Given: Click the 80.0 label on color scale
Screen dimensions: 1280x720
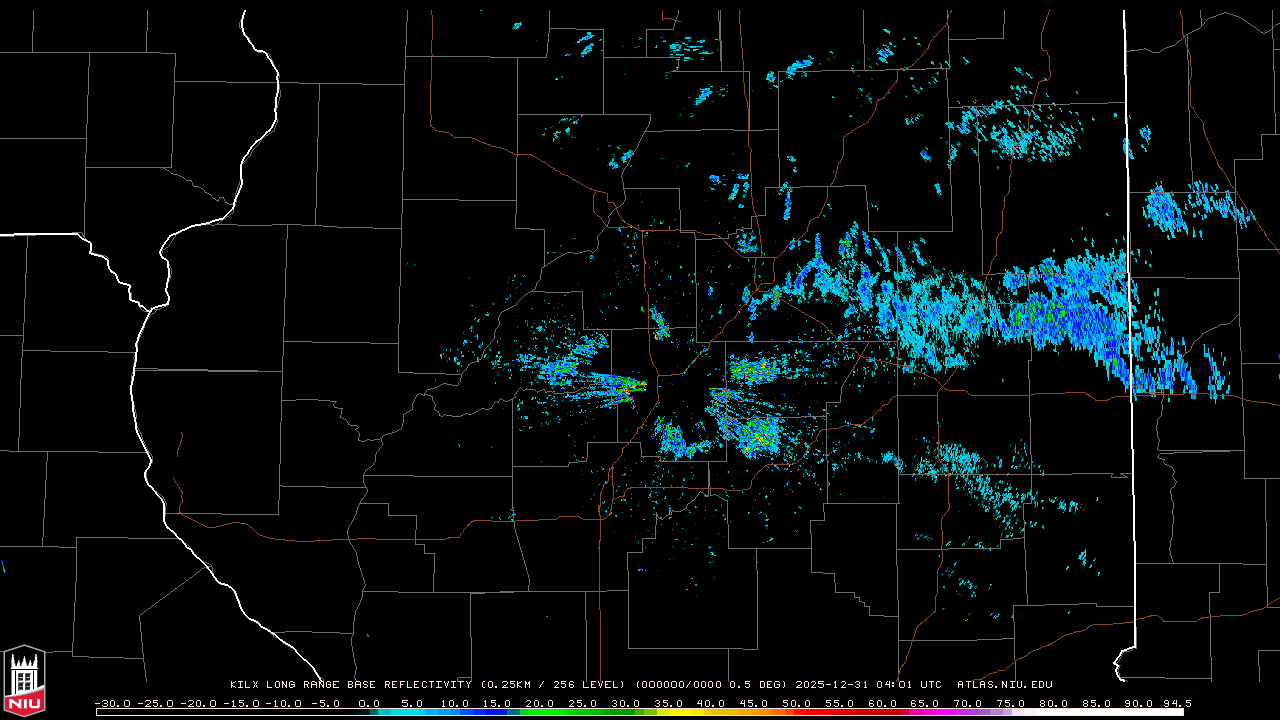Looking at the screenshot, I should pos(1053,704).
